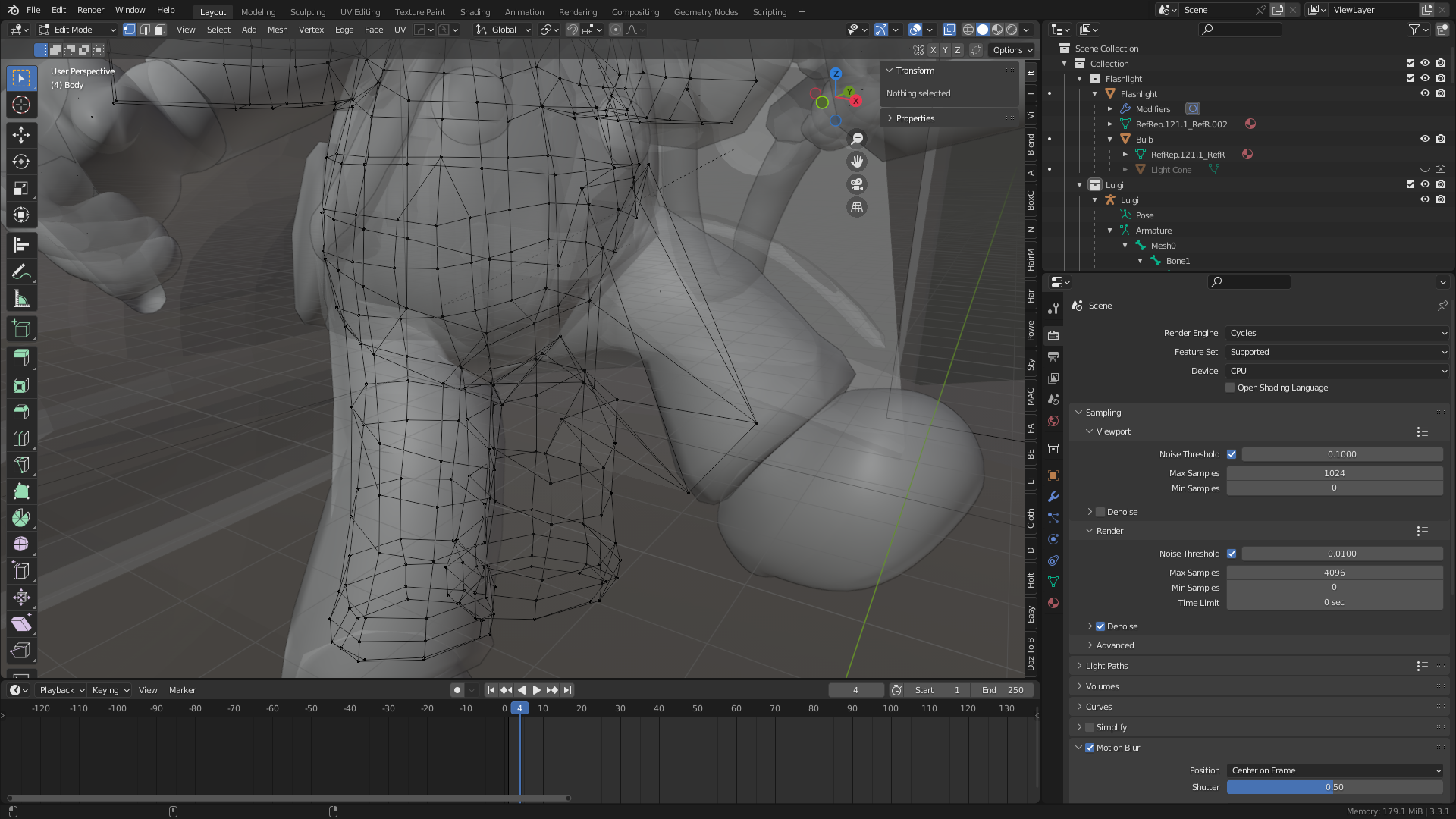Screen dimensions: 1456x819
Task: Toggle viewport Noise Threshold checkbox
Action: pos(1232,454)
